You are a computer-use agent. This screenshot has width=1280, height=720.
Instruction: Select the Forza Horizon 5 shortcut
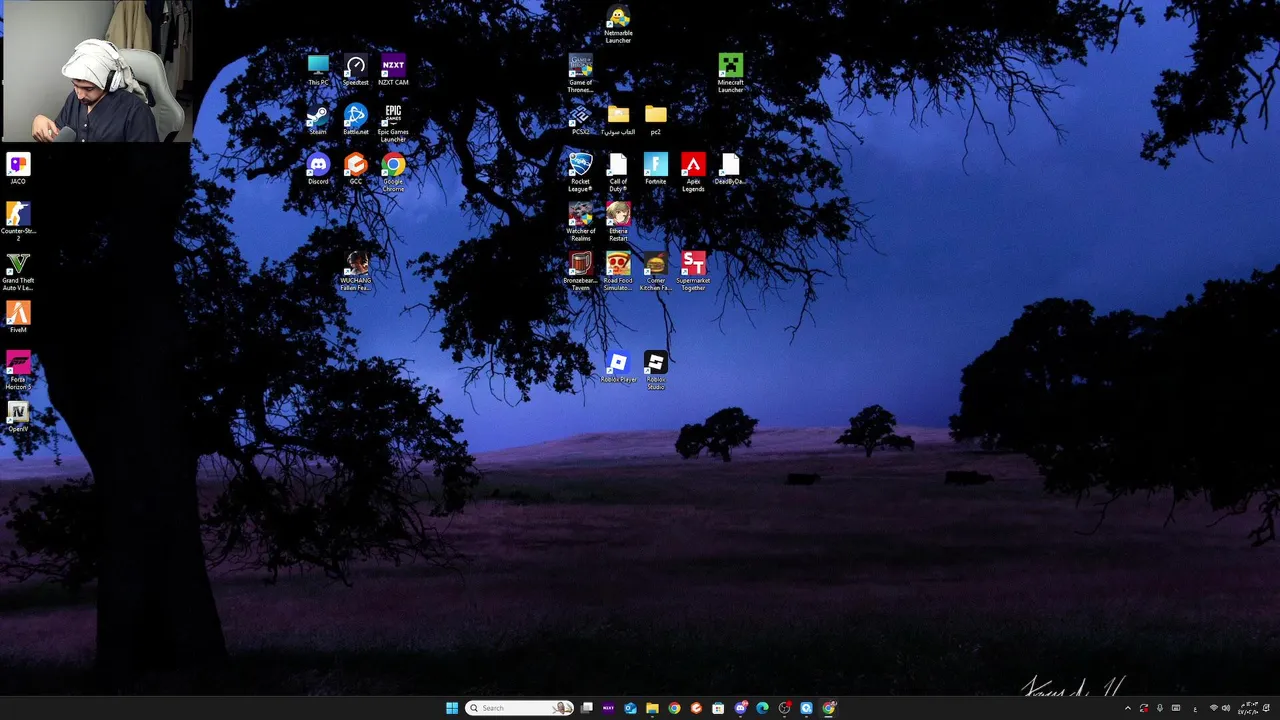(18, 370)
